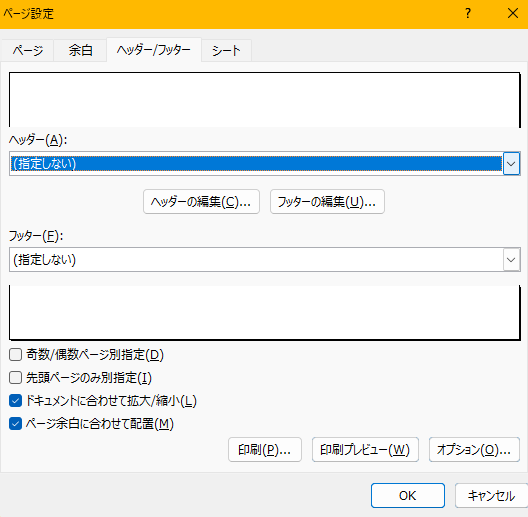Open 印刷プレビュー(W)
This screenshot has height=517, width=528.
(365, 450)
